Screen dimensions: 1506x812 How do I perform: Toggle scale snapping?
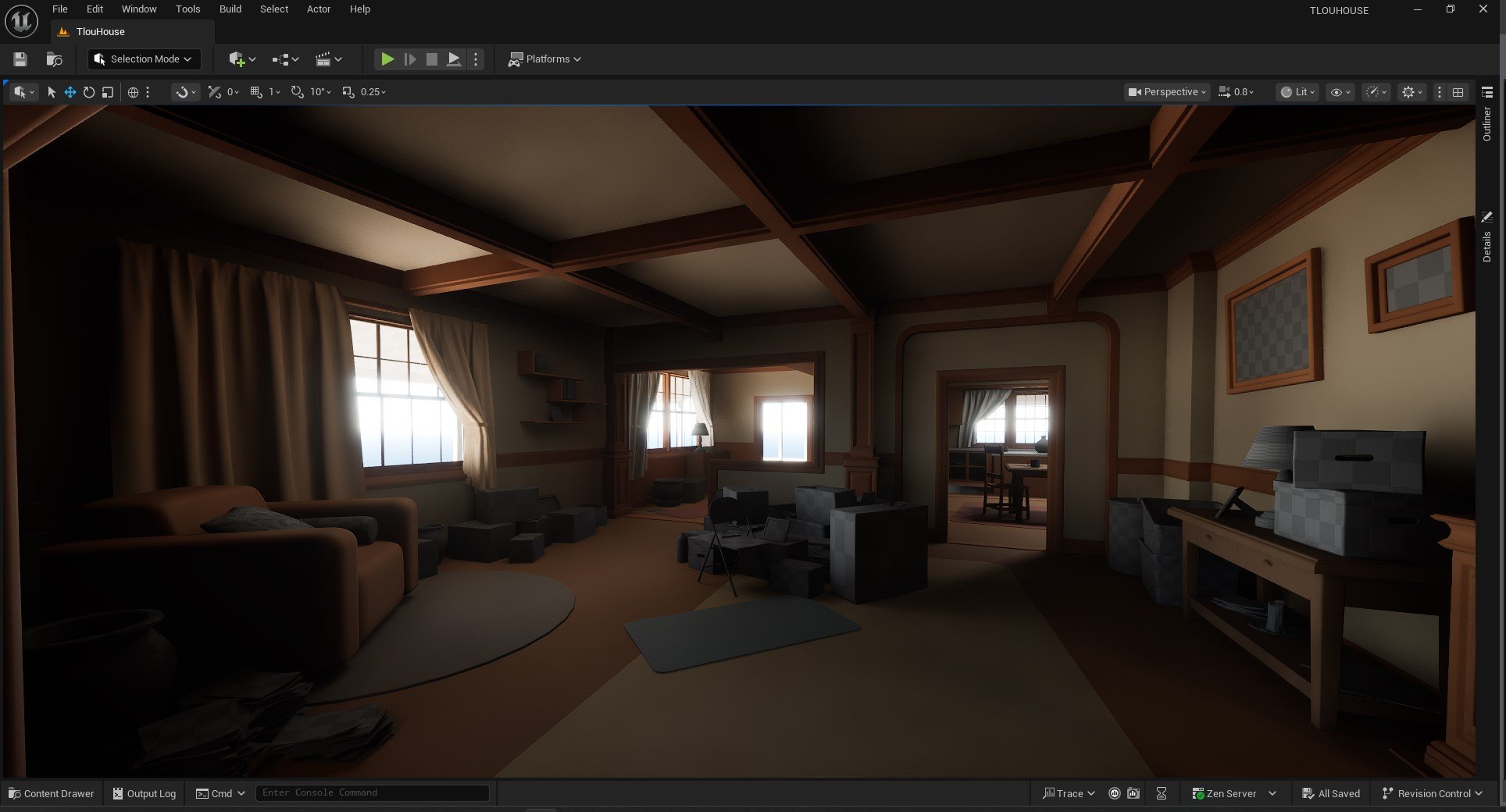tap(348, 92)
